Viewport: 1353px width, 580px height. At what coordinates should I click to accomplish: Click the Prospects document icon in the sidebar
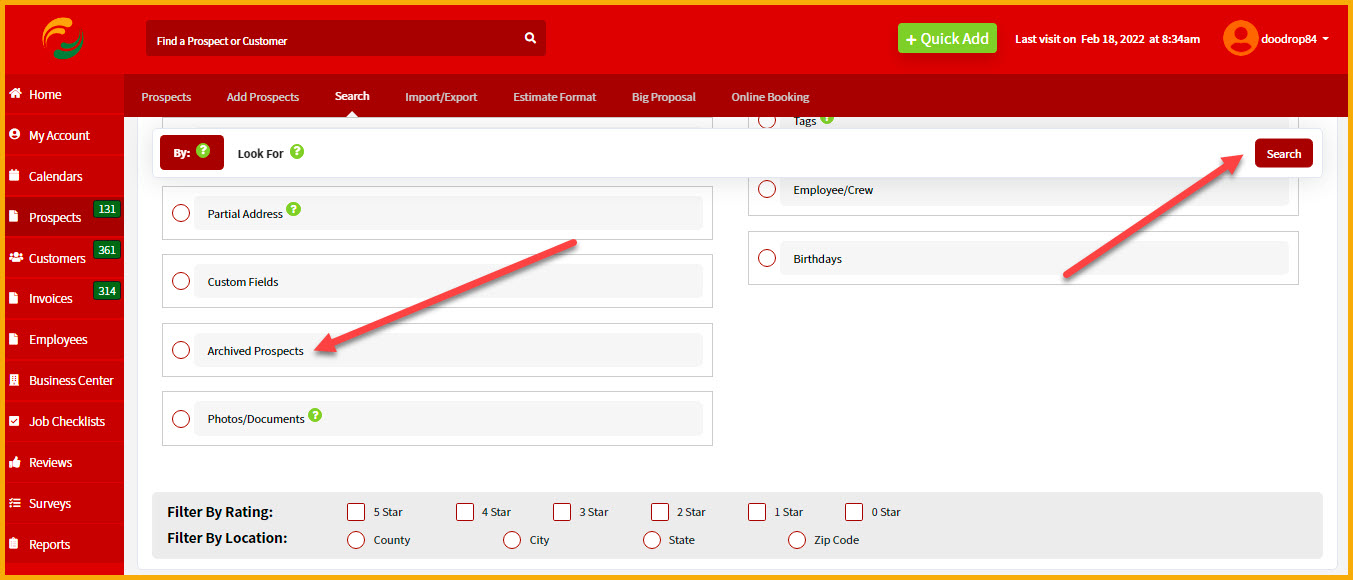(x=14, y=216)
